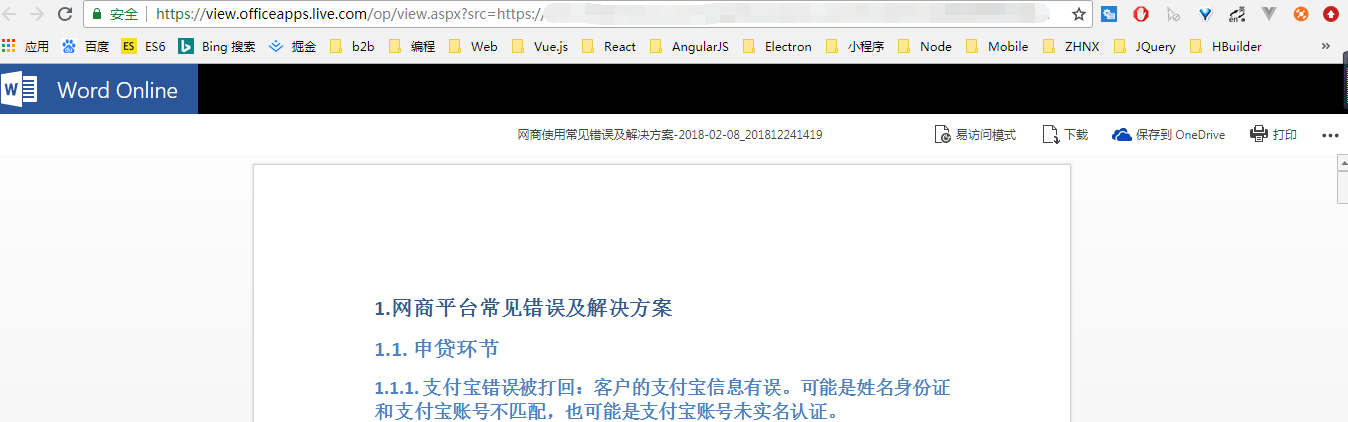Open accessibility mode (易访问模式)
1348x422 pixels.
click(x=975, y=135)
